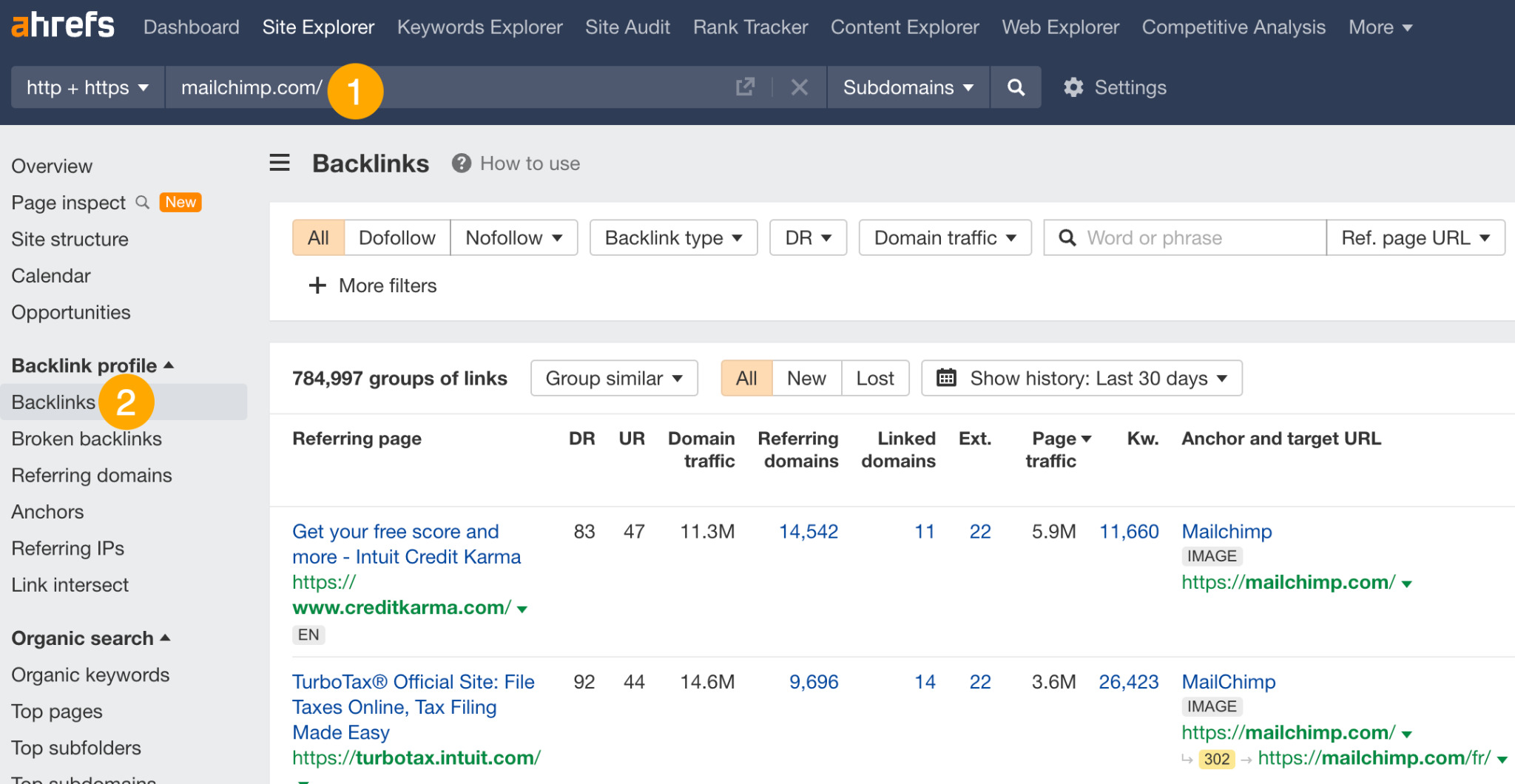Select the Dofollow filter
Viewport: 1515px width, 784px height.
[397, 237]
